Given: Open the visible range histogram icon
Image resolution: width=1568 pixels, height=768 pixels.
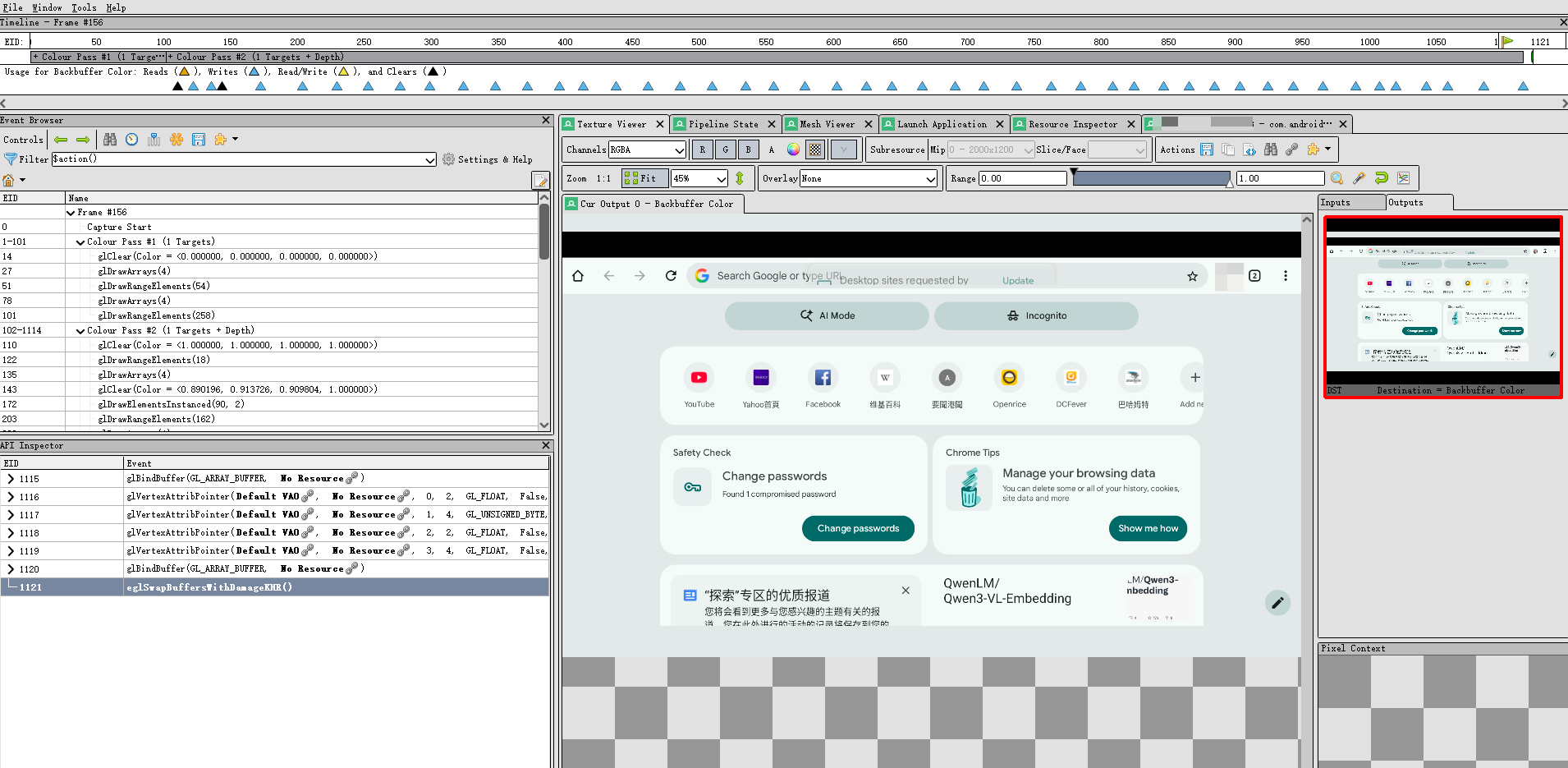Looking at the screenshot, I should 1402,178.
